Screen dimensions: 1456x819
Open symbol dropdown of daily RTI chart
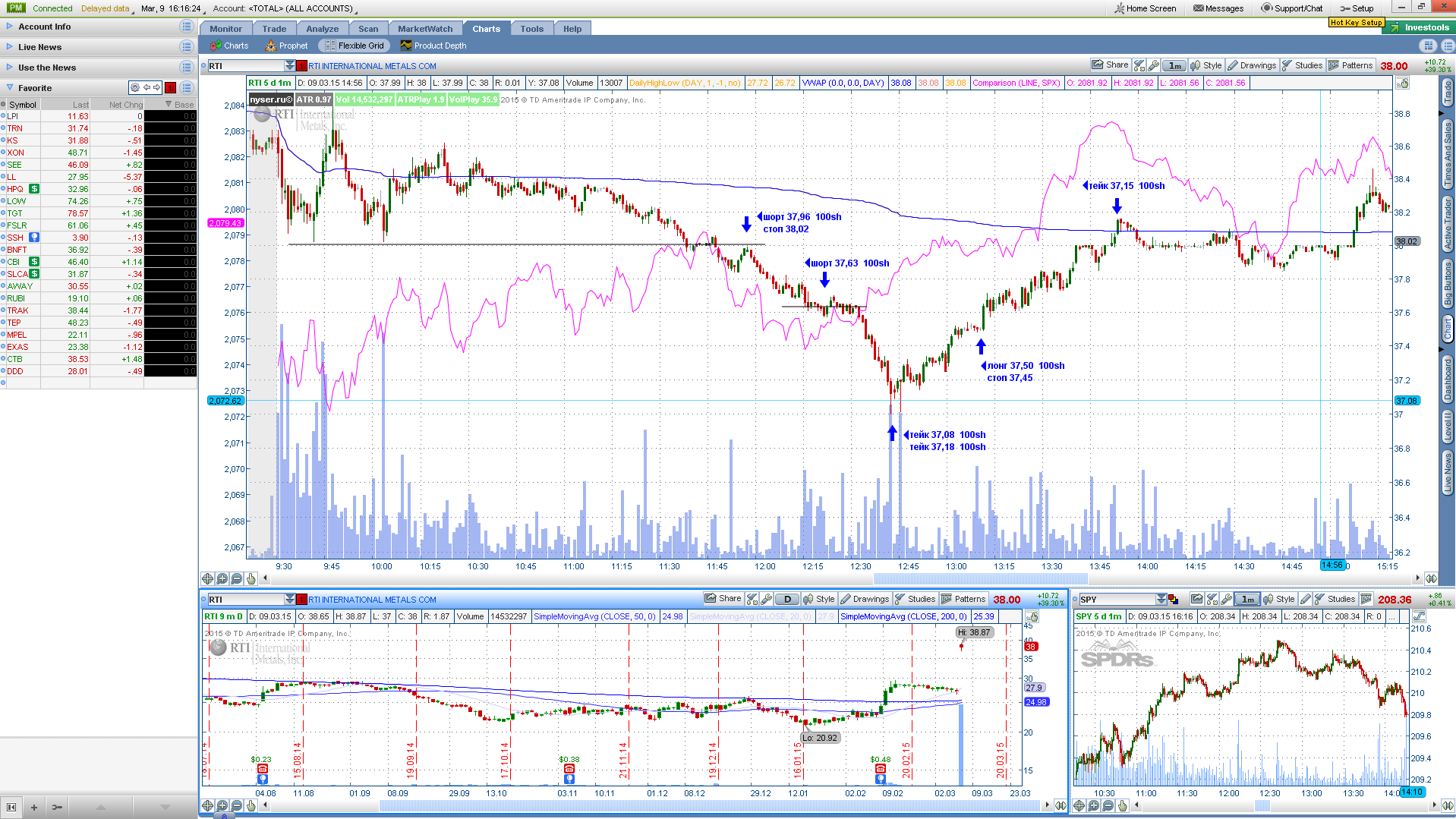pyautogui.click(x=289, y=599)
